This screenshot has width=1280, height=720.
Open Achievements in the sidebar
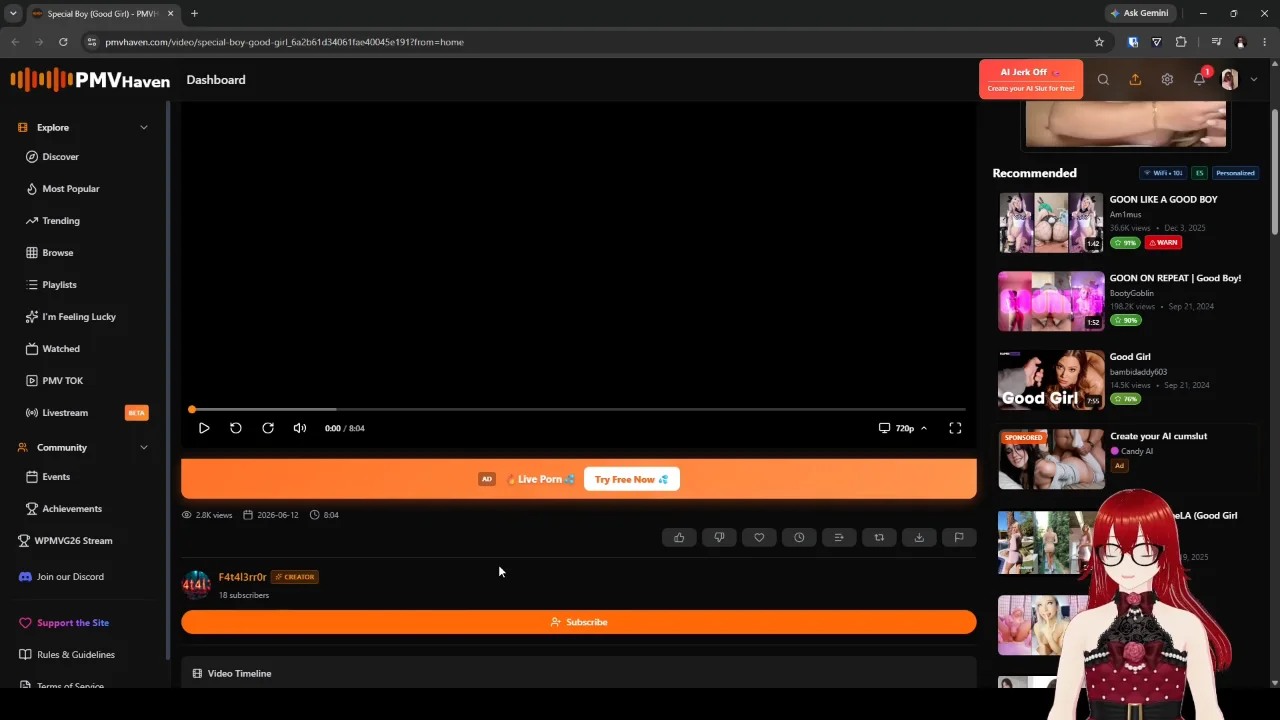pos(72,509)
